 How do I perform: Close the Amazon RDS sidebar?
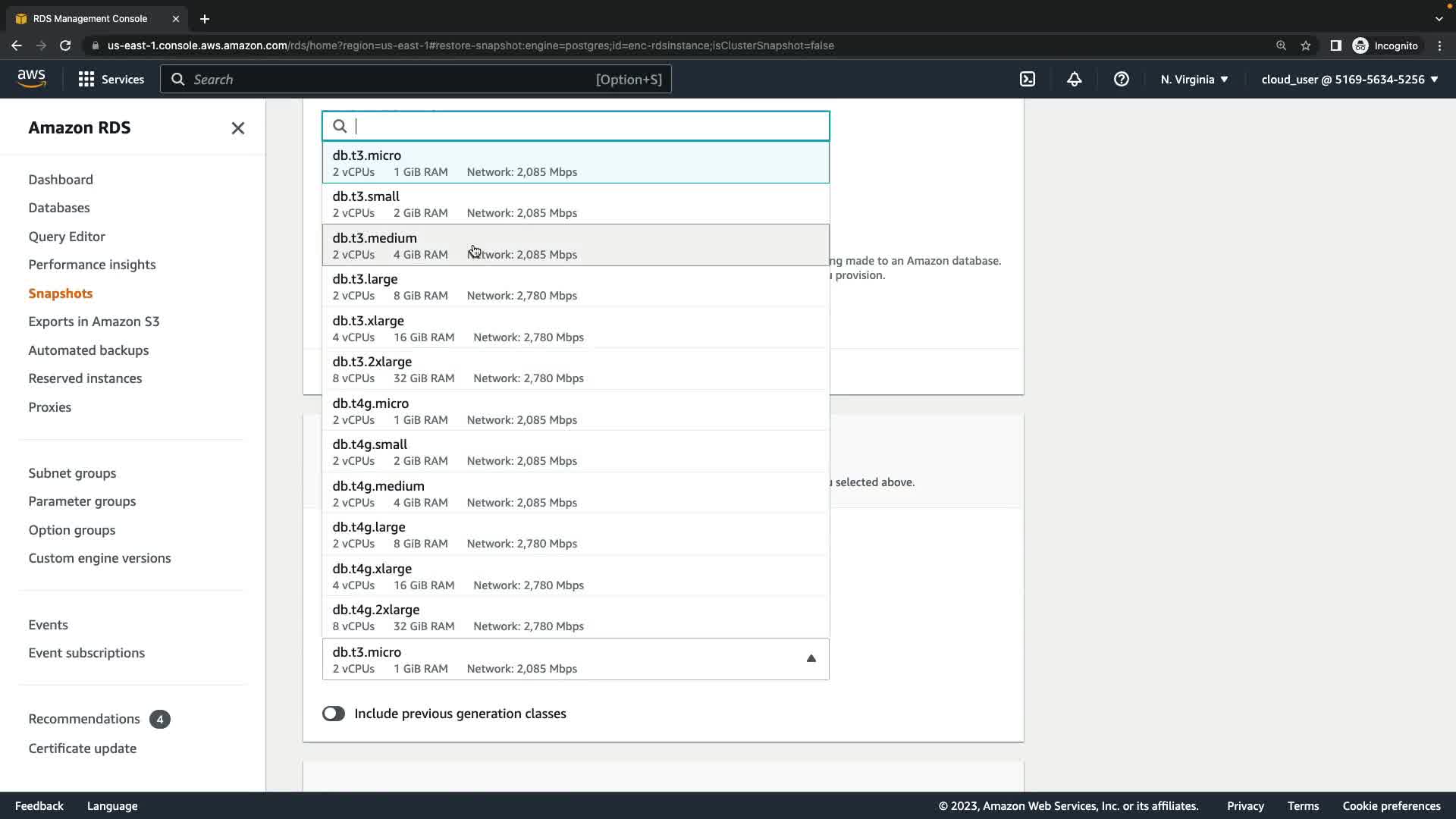click(x=237, y=128)
